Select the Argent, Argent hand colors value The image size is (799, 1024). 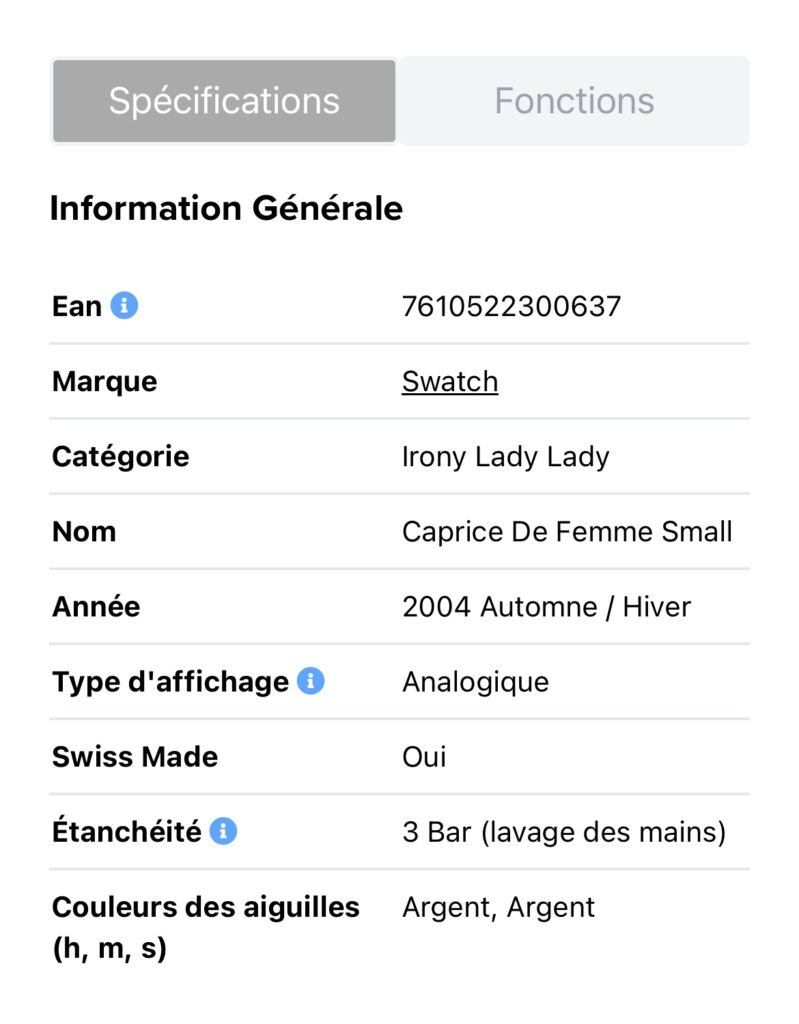coord(498,907)
